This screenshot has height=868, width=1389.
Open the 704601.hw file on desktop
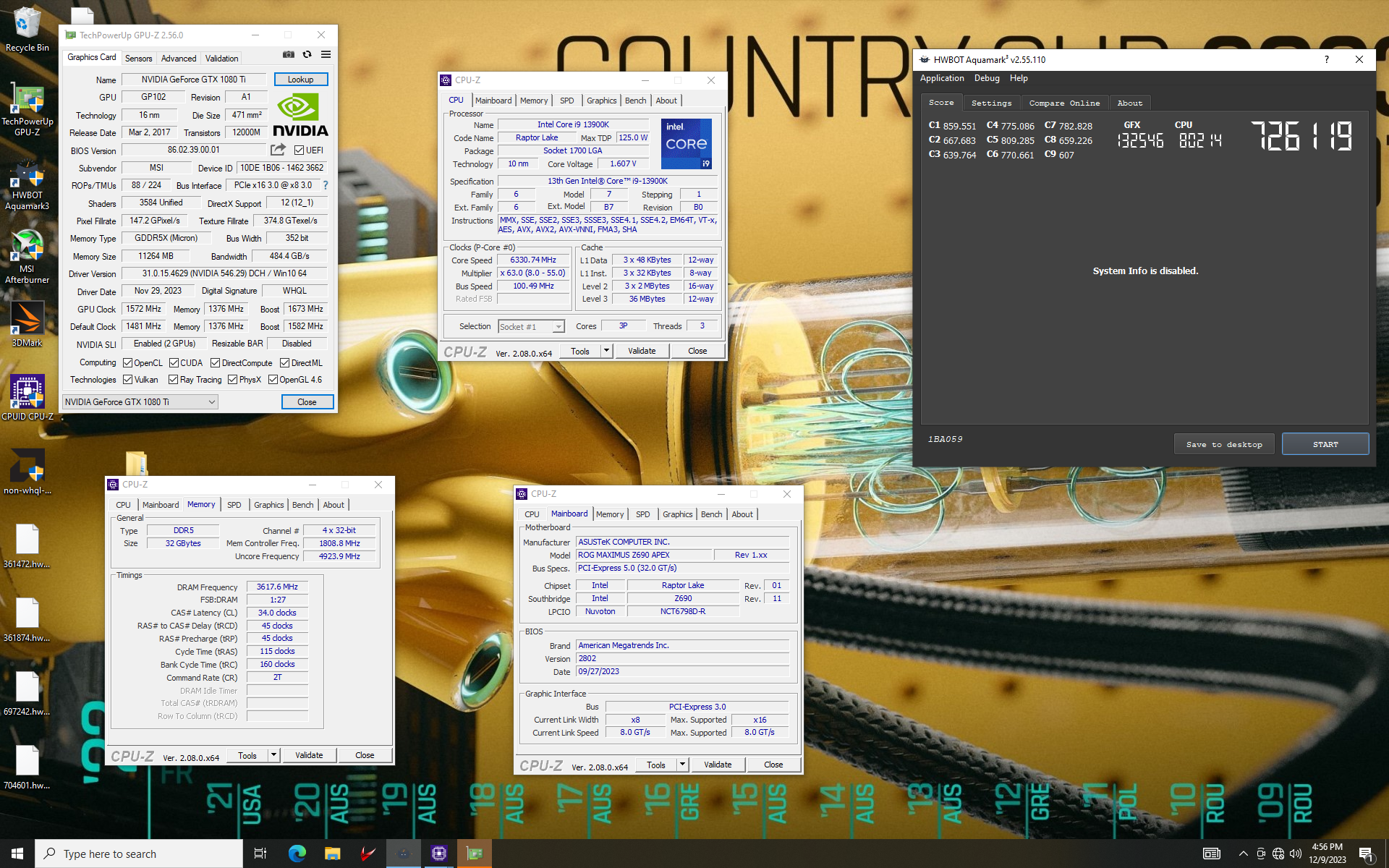tap(27, 767)
